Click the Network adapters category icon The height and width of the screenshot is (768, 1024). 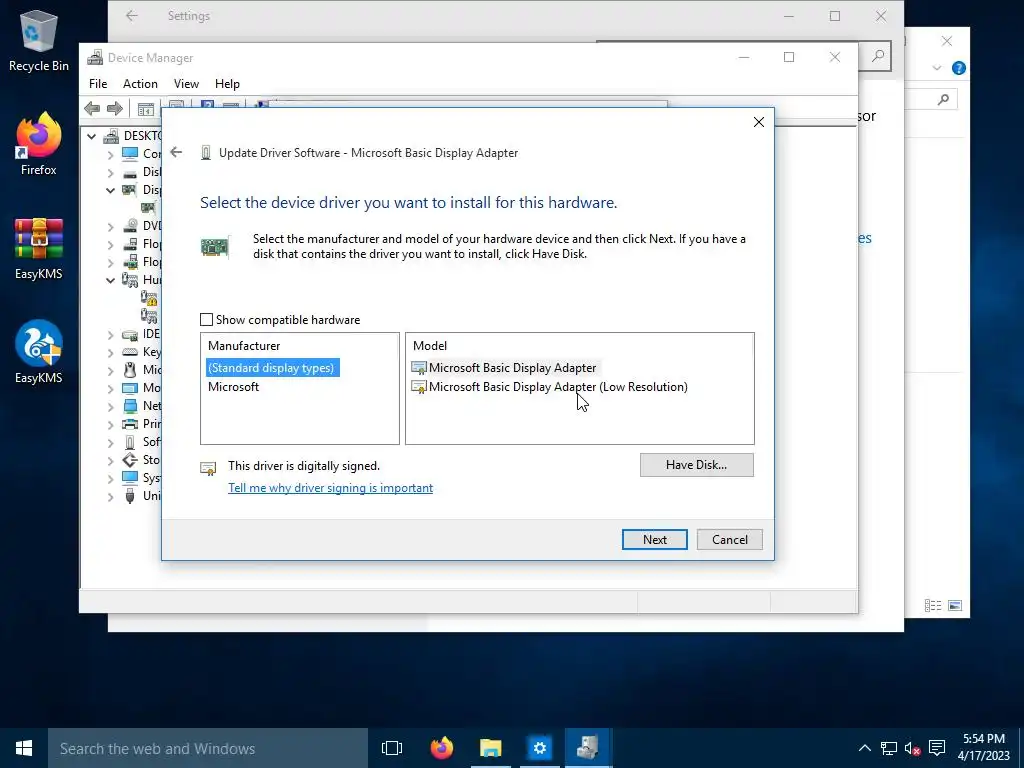130,406
